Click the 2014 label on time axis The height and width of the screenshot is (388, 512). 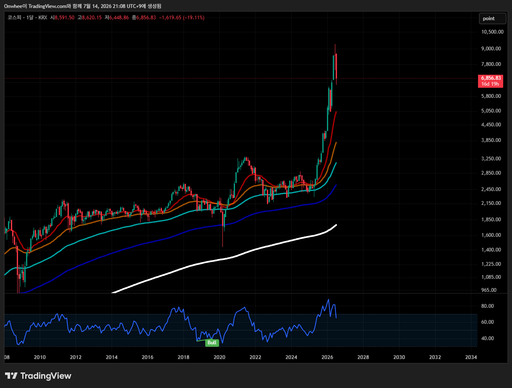coord(112,357)
